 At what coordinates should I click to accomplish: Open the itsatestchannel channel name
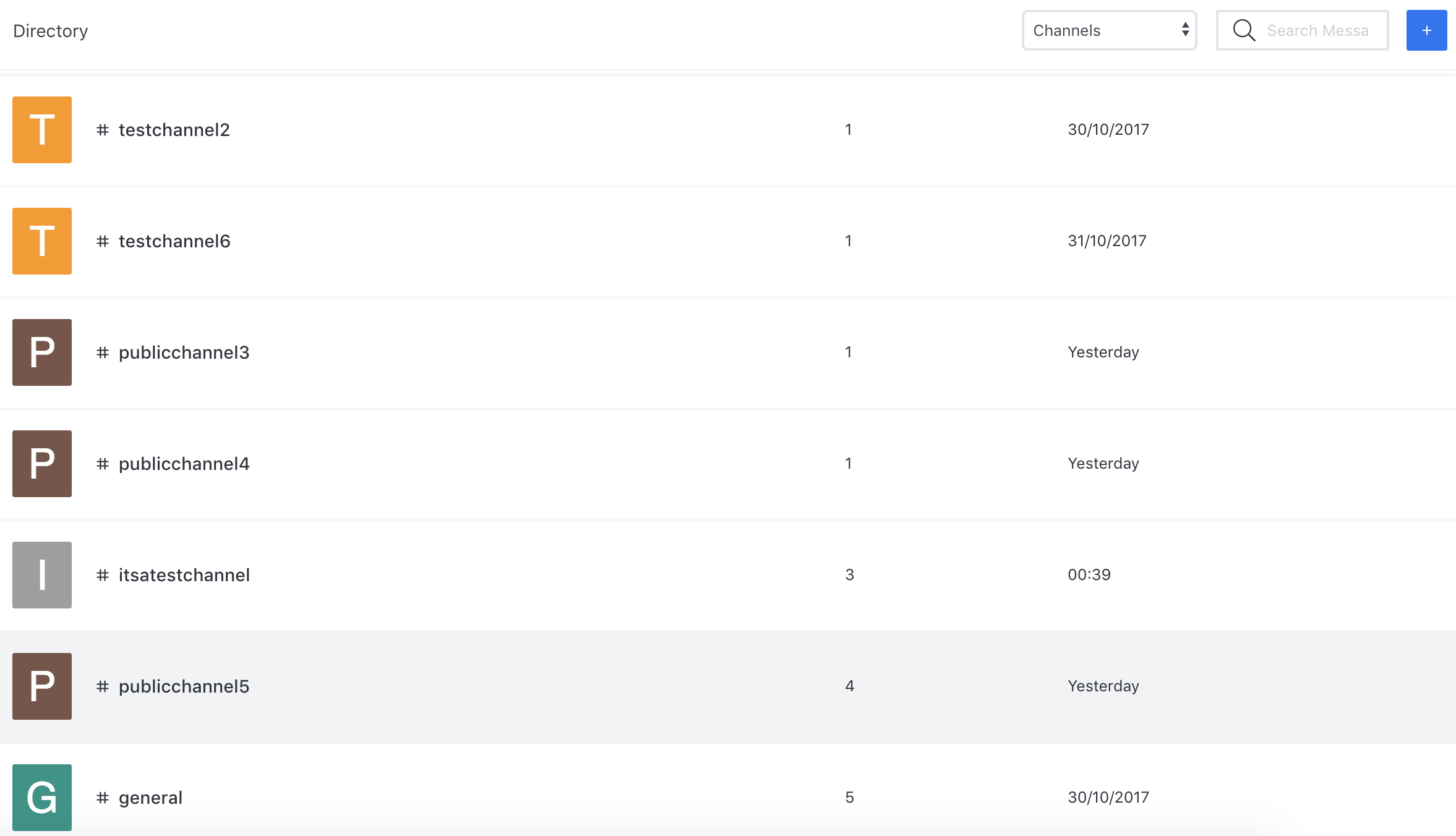click(x=184, y=575)
